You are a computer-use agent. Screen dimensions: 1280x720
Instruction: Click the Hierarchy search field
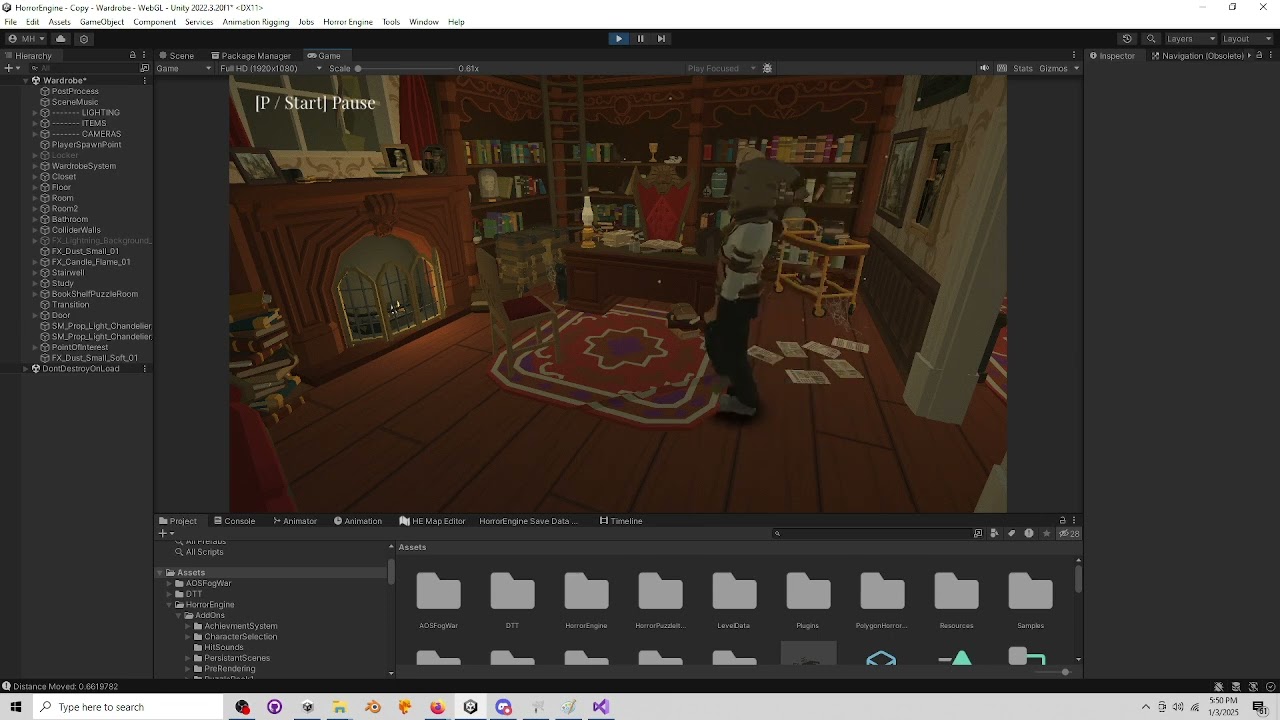[85, 68]
